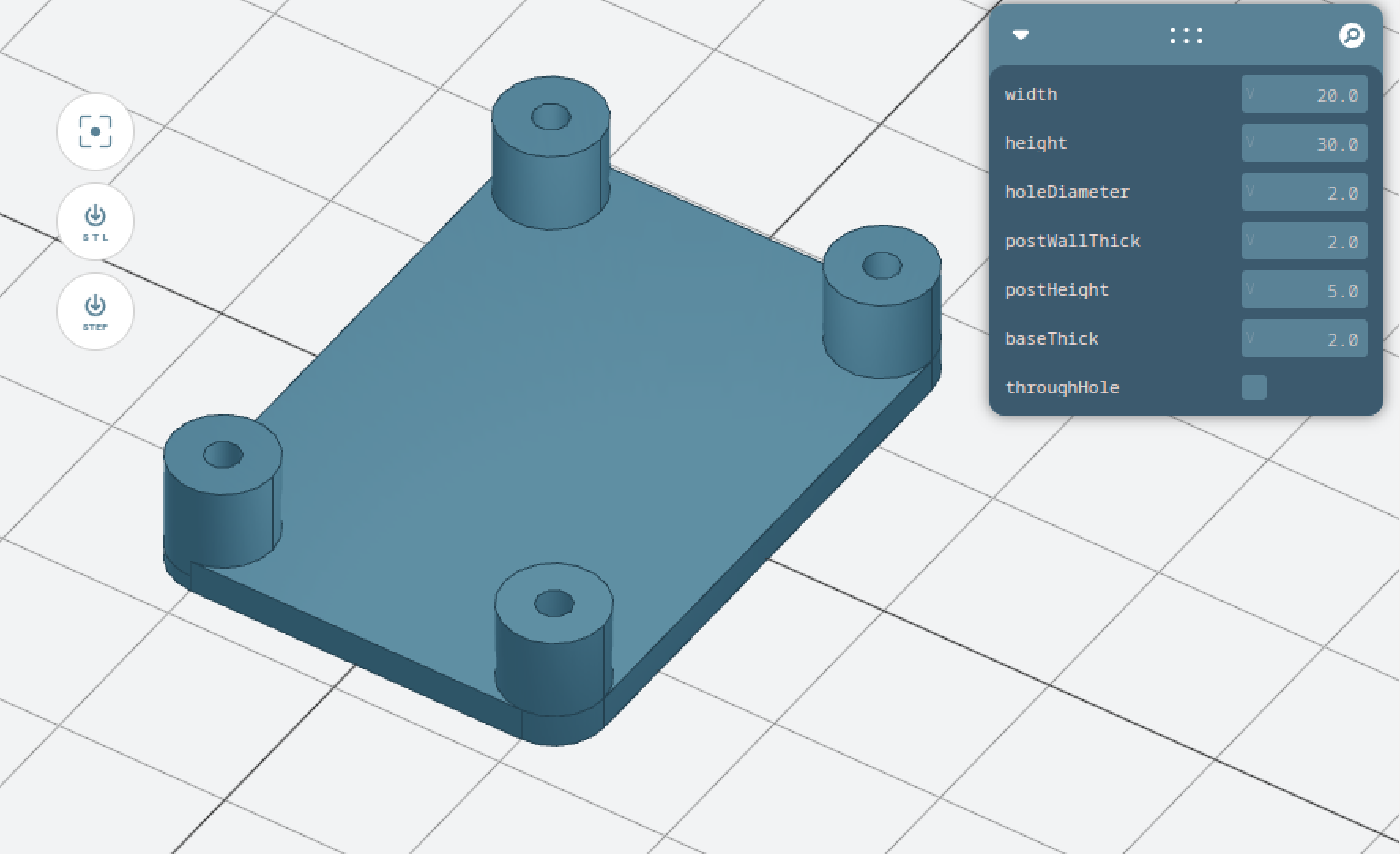
Task: Select the 'width' parameter label
Action: tap(1031, 95)
